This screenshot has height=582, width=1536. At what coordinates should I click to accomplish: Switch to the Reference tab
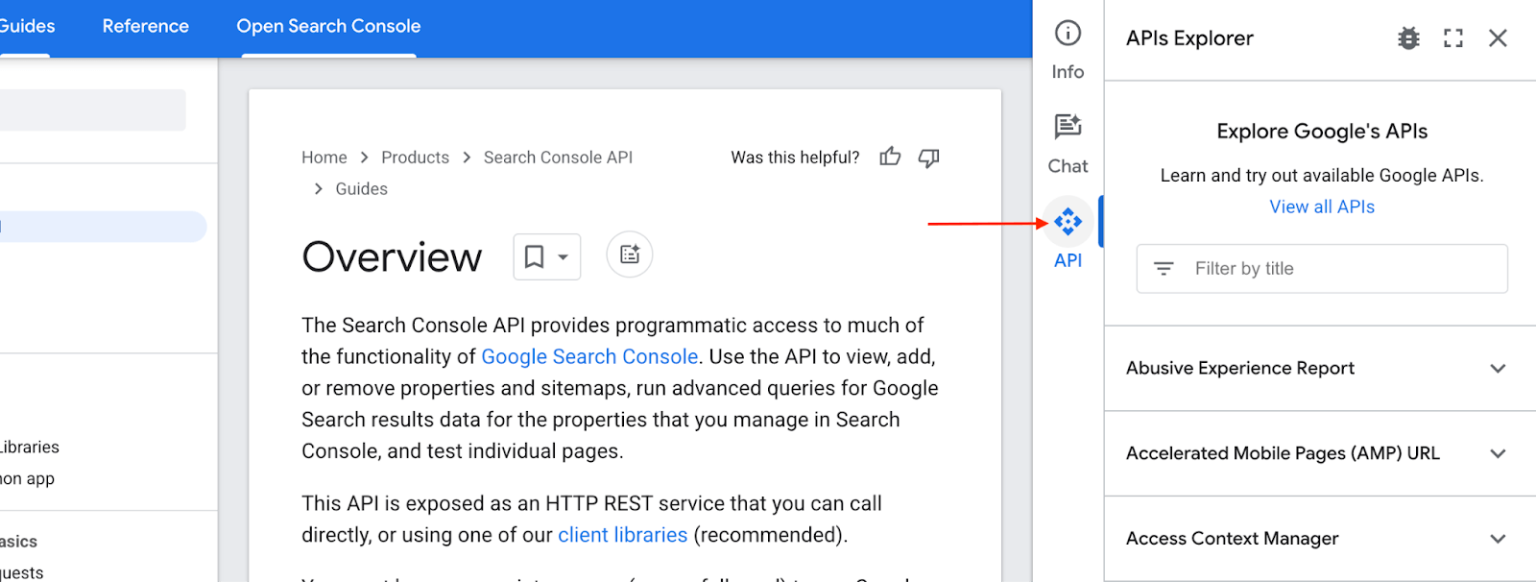145,27
